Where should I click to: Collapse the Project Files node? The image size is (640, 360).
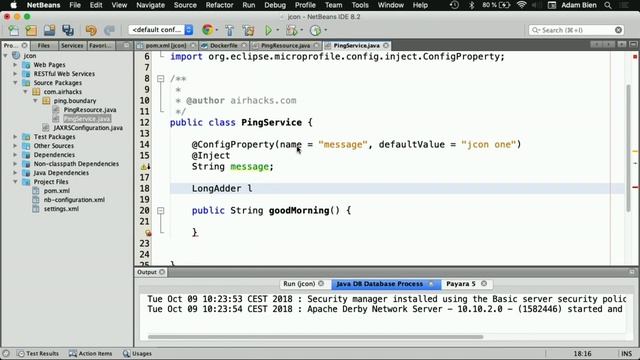point(16,182)
